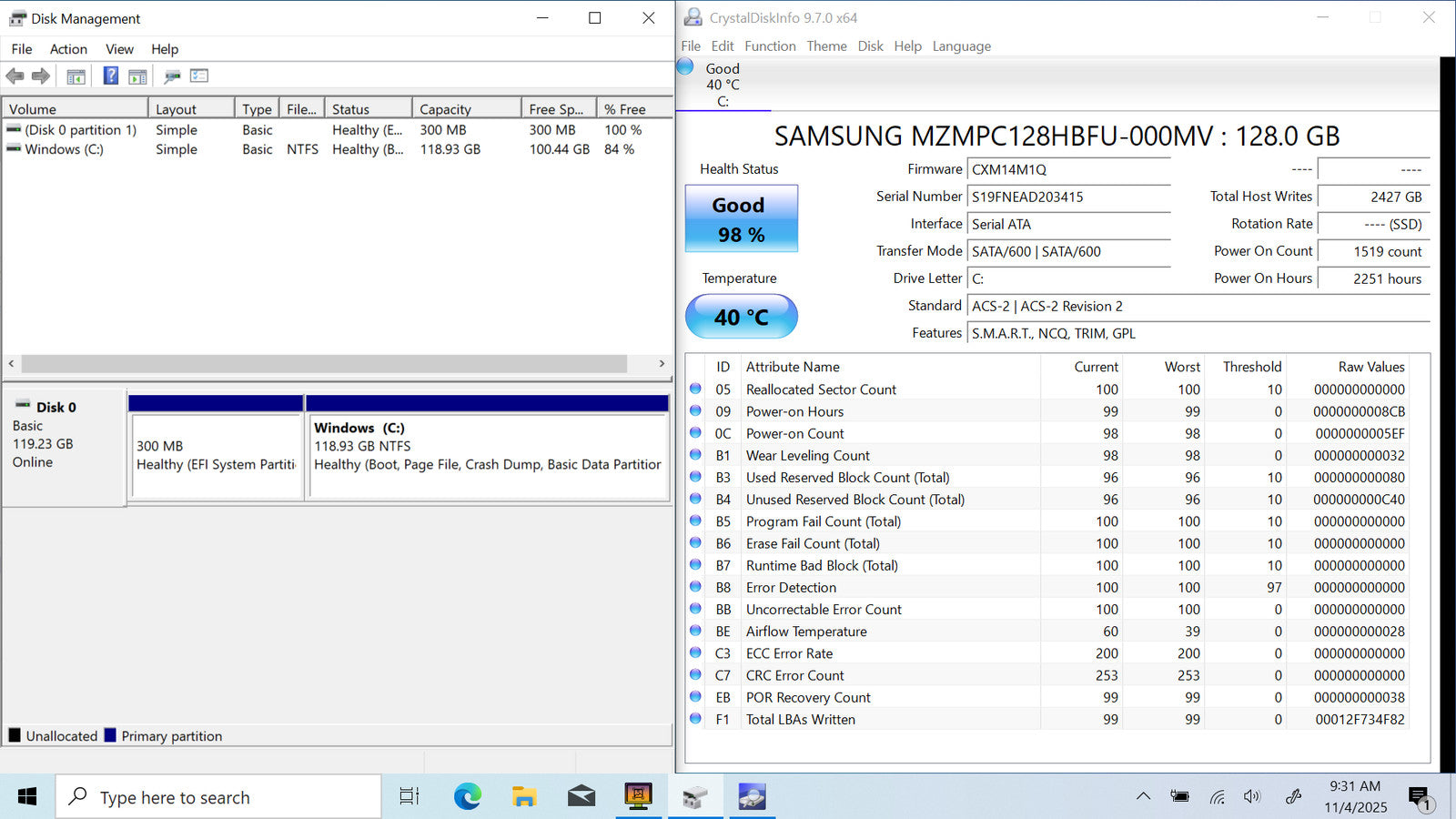Expand hidden icons in the system tray
The image size is (1456, 819).
pos(1143,797)
